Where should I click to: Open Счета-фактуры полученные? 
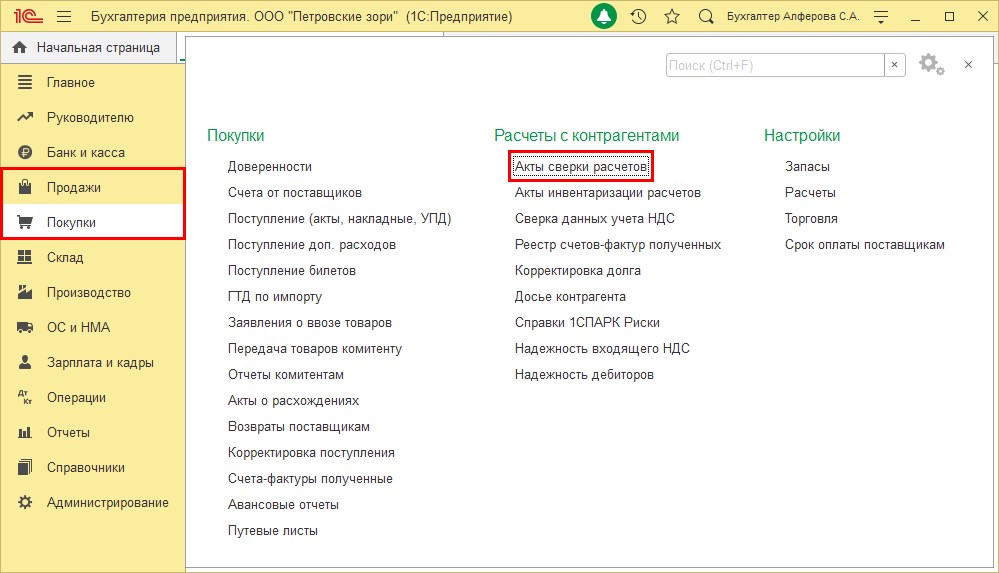tap(310, 479)
